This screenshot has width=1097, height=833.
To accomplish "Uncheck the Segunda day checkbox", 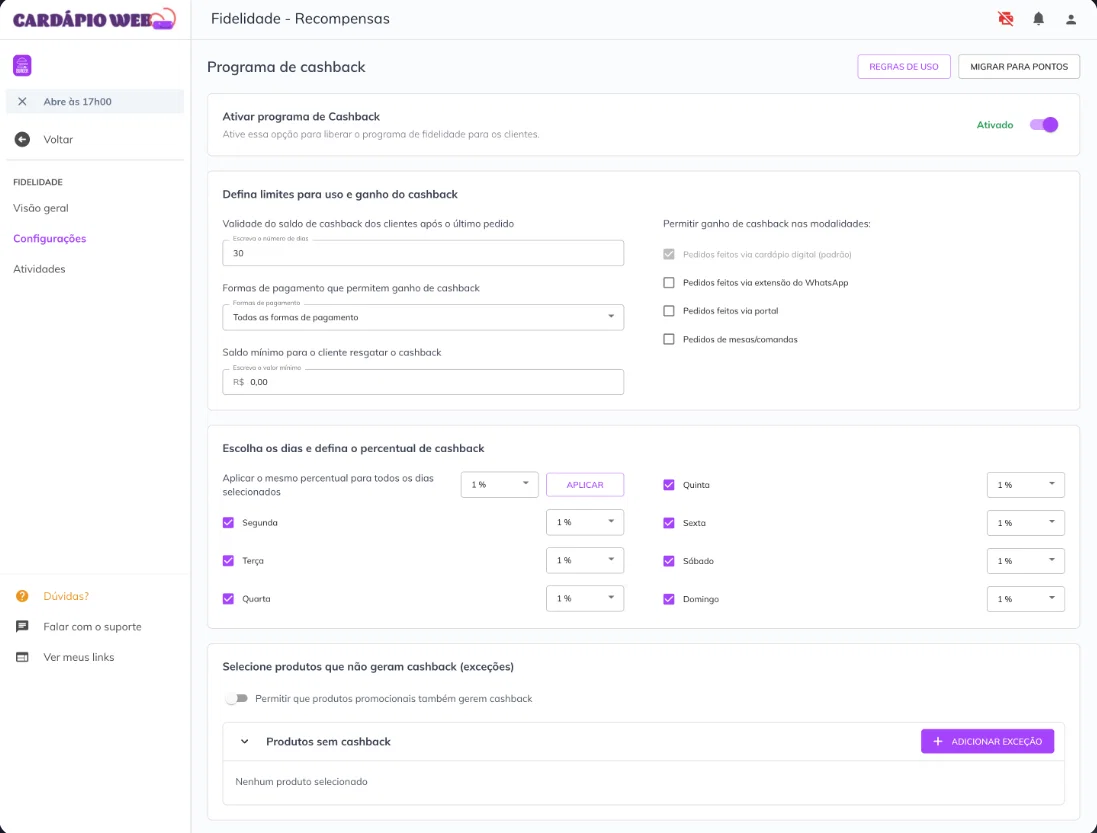I will [x=228, y=522].
